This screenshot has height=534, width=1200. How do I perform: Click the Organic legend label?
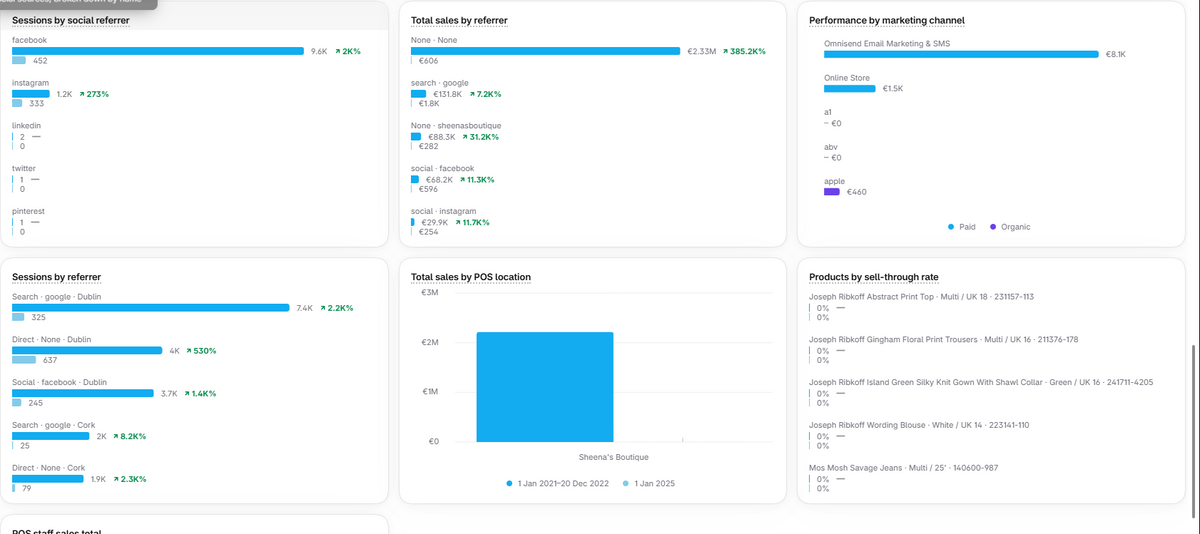[1016, 227]
